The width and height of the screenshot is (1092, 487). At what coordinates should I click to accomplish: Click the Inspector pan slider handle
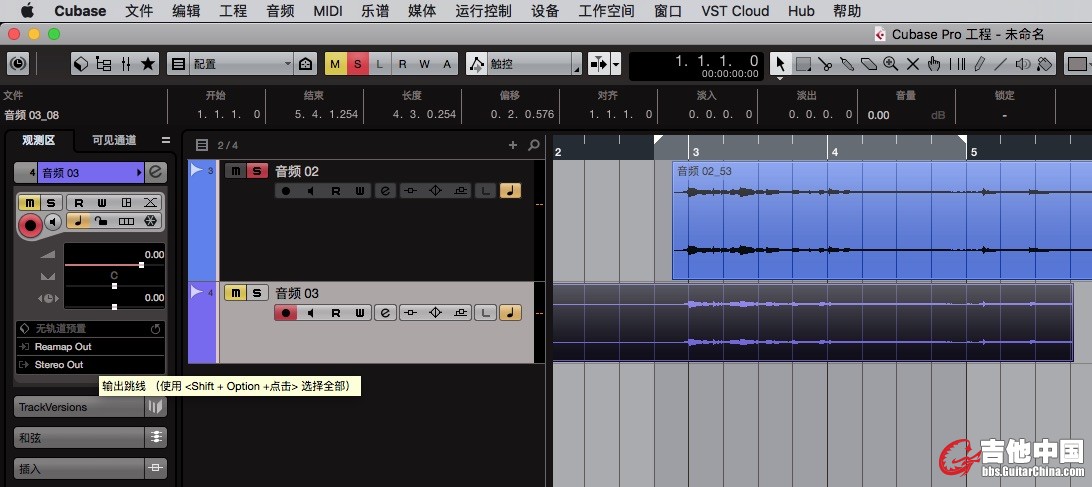[x=114, y=286]
